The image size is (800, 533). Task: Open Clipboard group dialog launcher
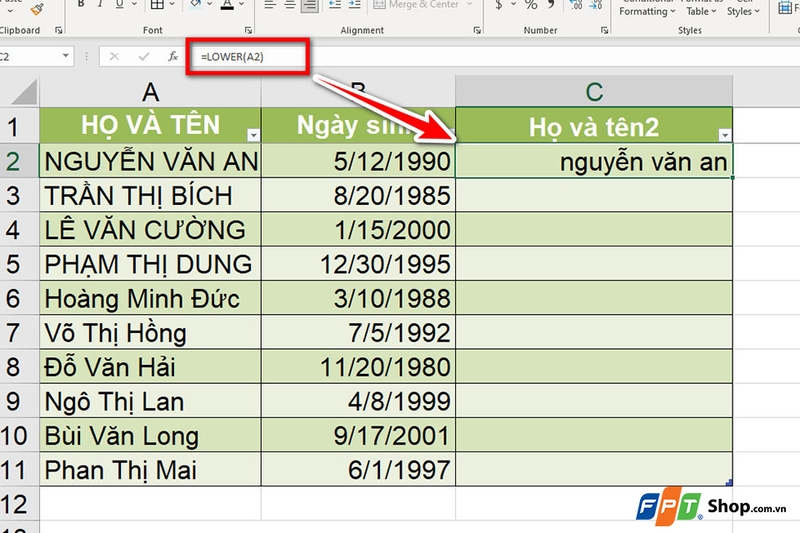click(59, 31)
